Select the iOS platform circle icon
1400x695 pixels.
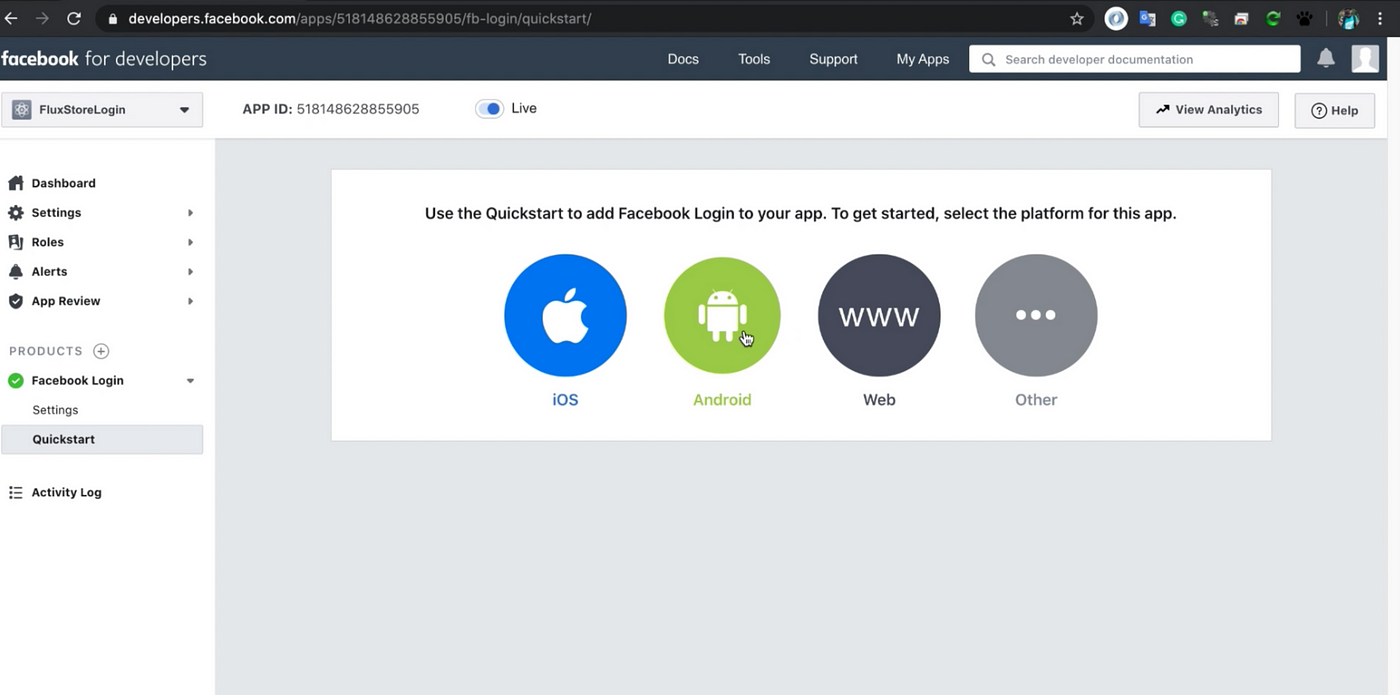click(x=565, y=315)
